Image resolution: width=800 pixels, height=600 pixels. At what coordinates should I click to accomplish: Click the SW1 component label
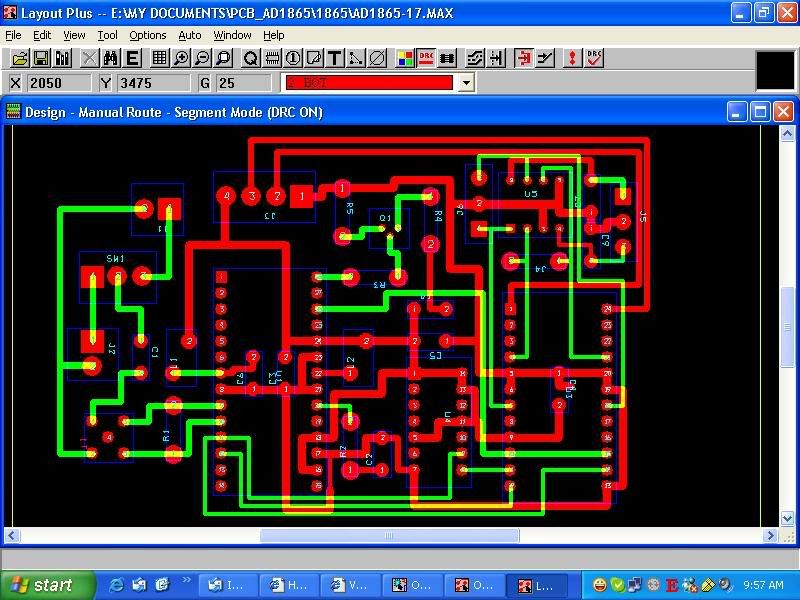pos(115,259)
